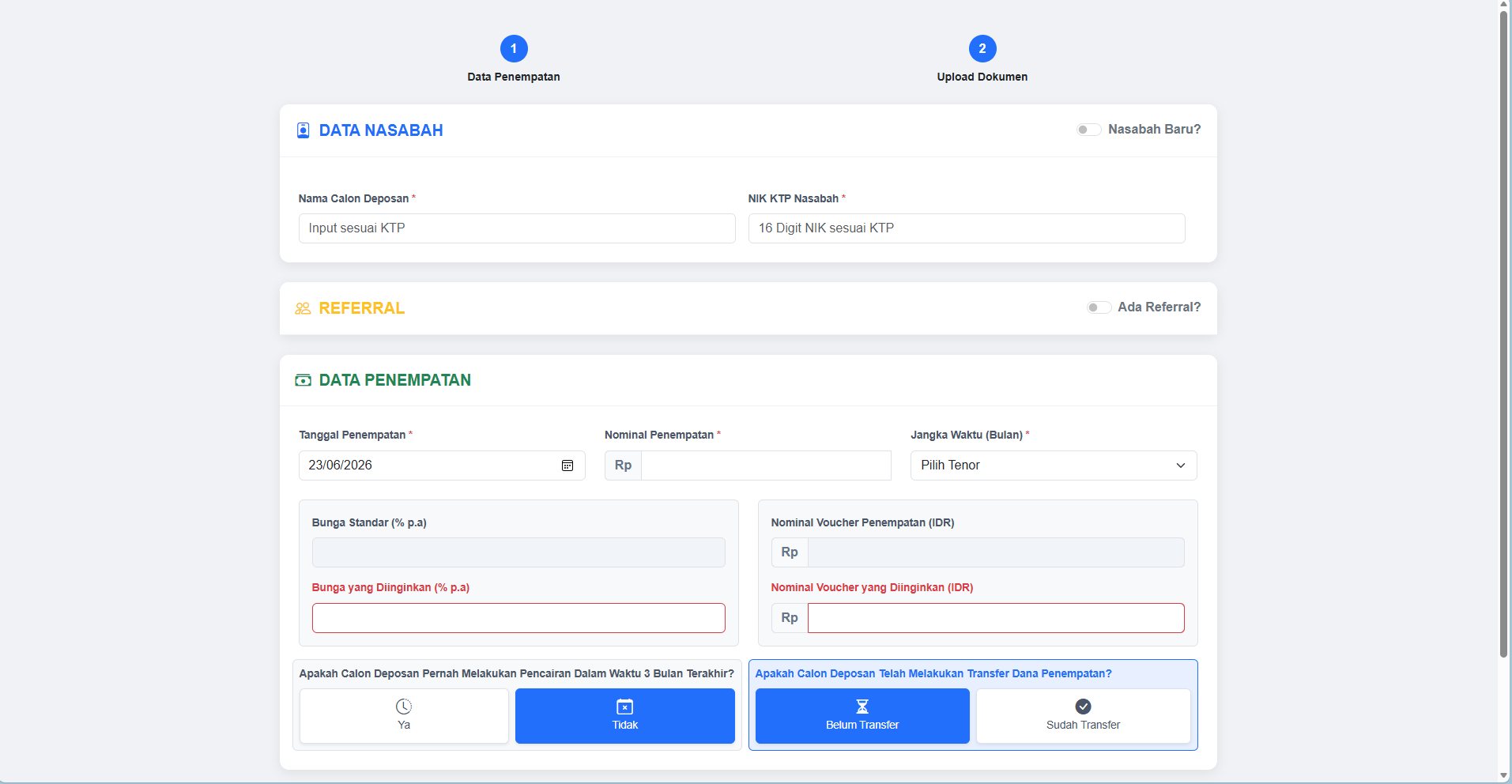Click the Rp prefix of Nominal Penempatan
Image resolution: width=1512 pixels, height=784 pixels.
click(623, 465)
